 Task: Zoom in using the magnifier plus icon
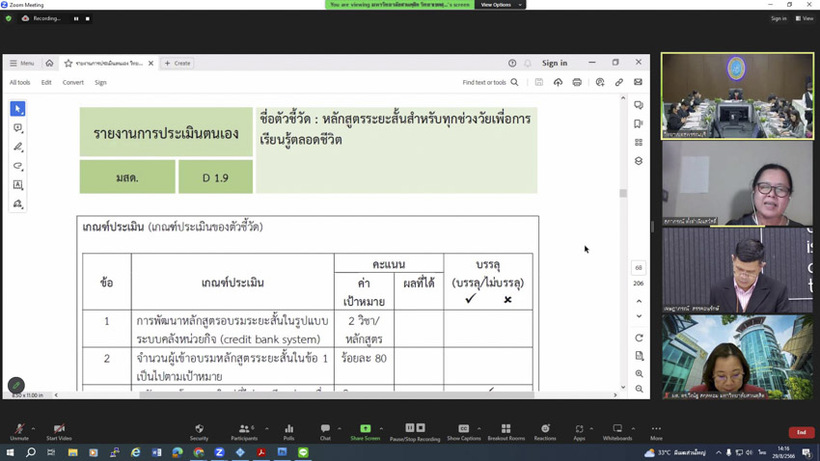point(639,373)
